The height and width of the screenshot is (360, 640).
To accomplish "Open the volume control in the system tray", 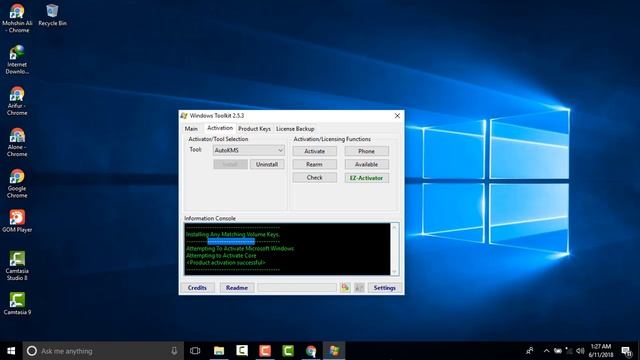I will click(x=580, y=351).
